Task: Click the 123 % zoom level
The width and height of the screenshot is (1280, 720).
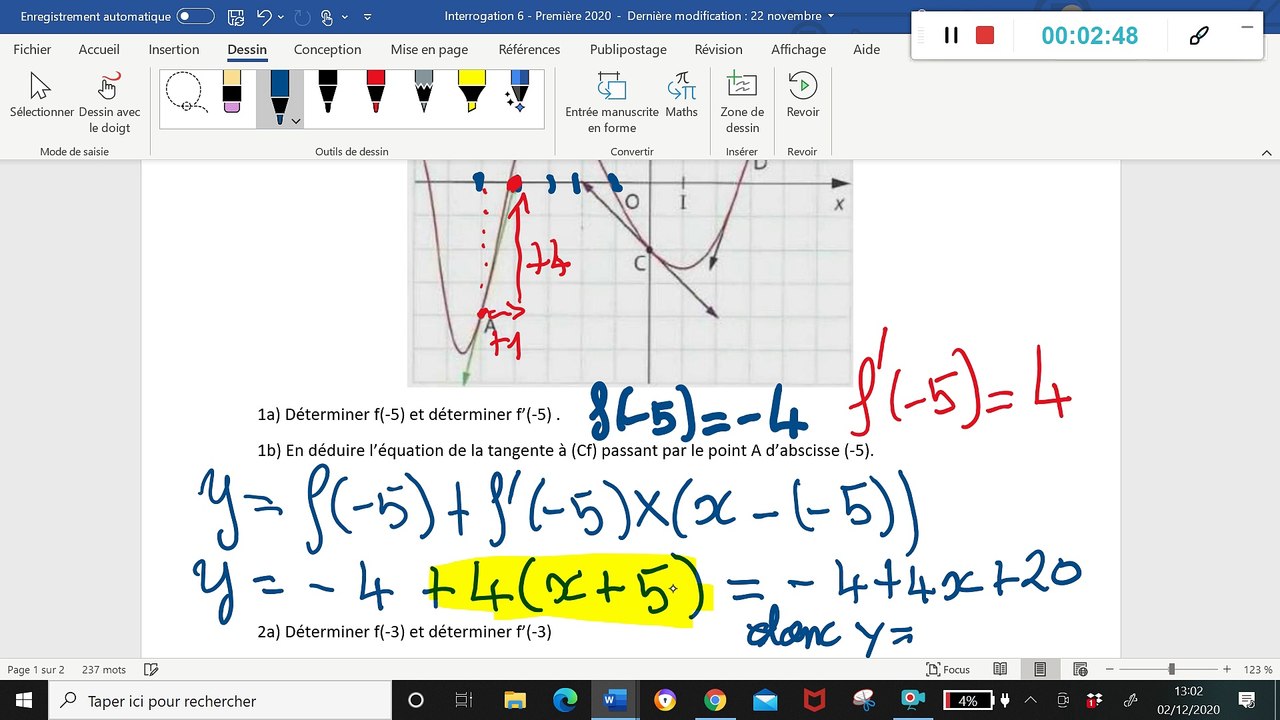Action: [1258, 669]
